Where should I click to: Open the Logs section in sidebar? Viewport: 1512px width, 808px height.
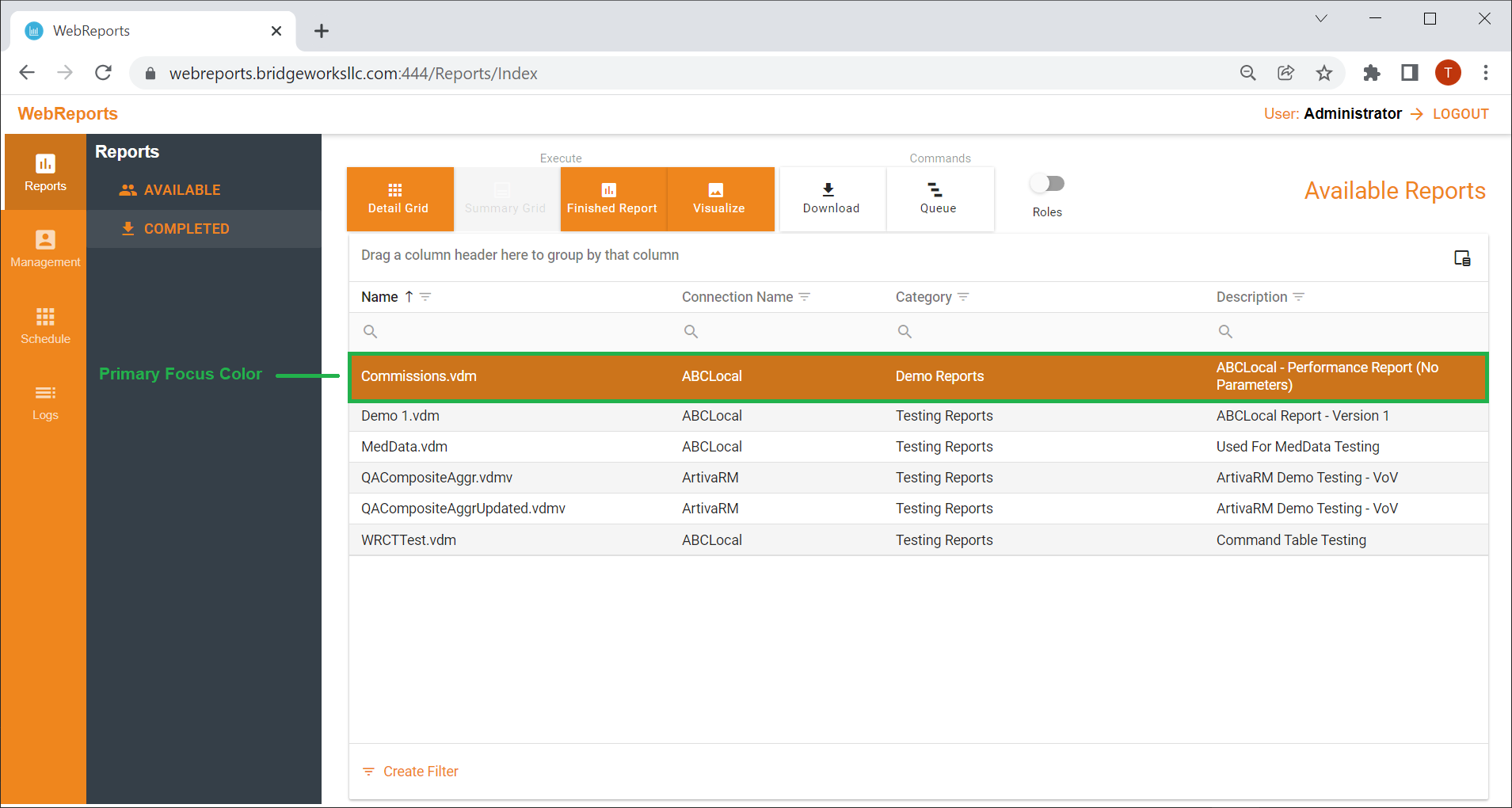coord(45,402)
